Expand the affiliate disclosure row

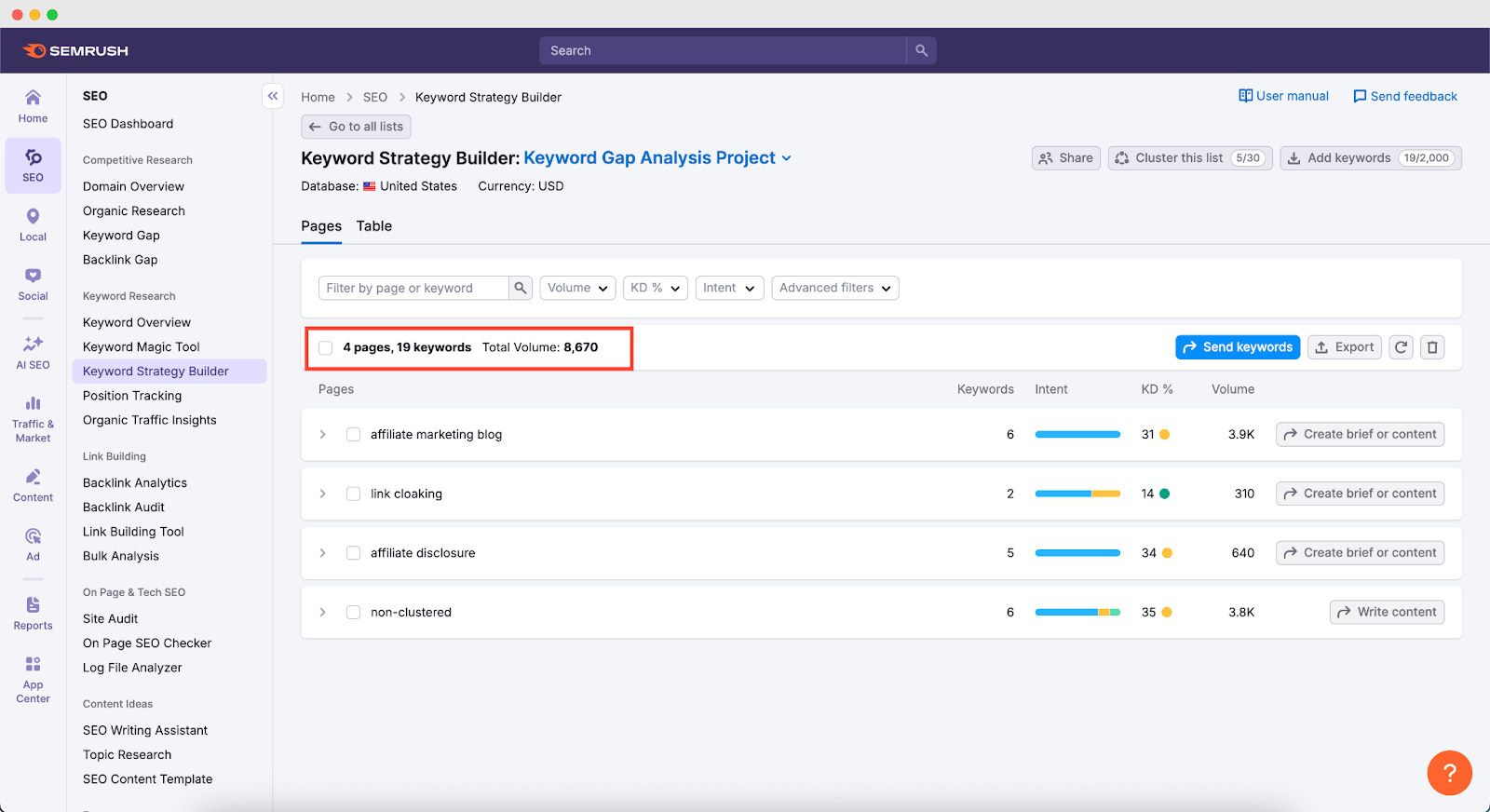(323, 553)
